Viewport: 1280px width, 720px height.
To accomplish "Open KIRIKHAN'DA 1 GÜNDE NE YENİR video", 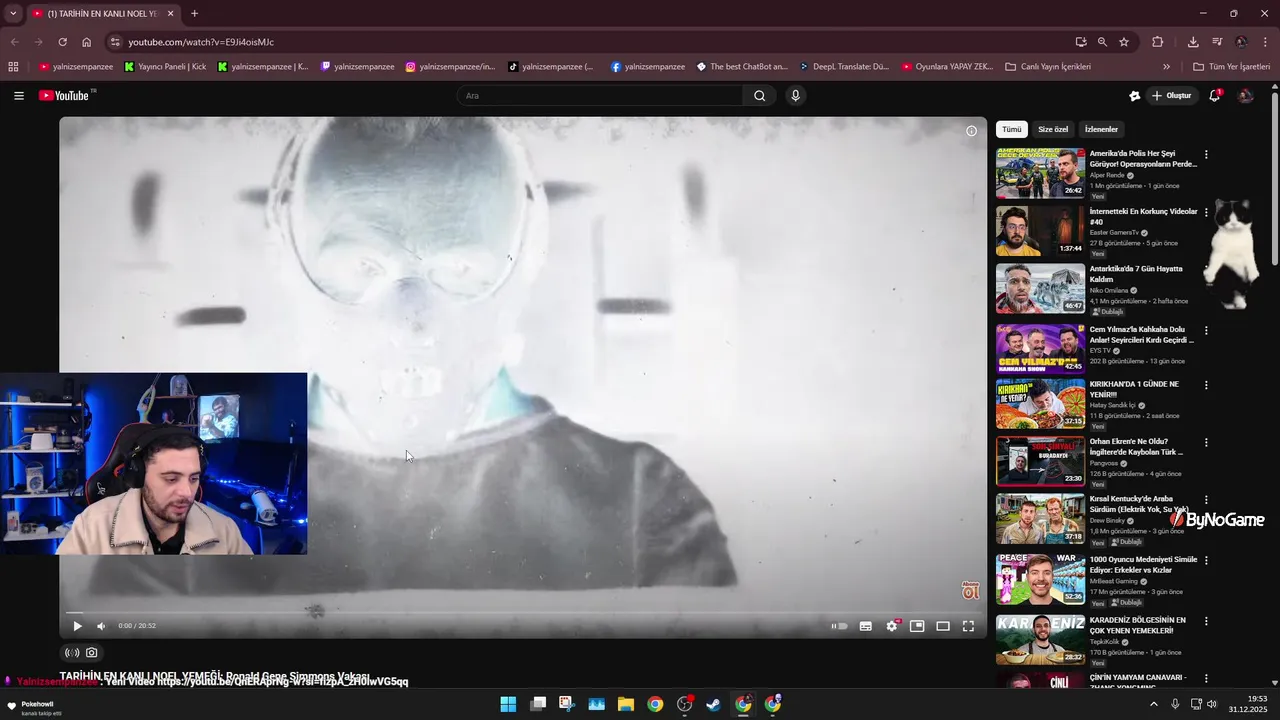I will click(1040, 404).
